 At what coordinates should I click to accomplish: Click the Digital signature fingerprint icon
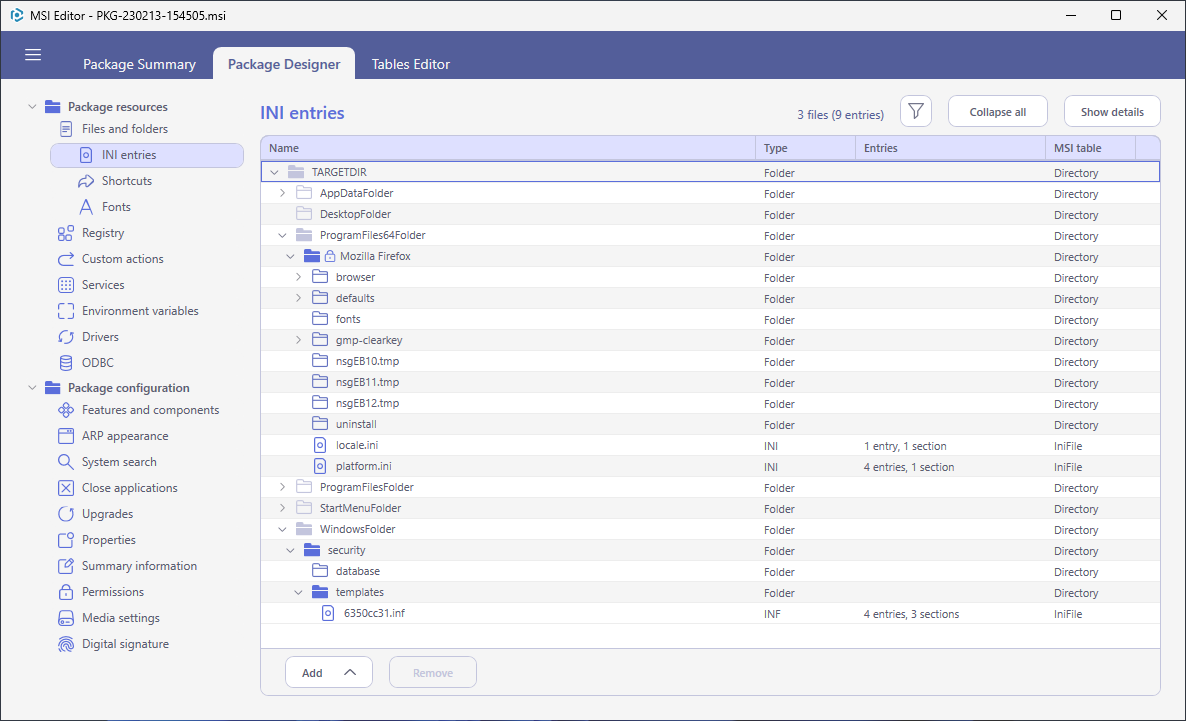pyautogui.click(x=66, y=644)
